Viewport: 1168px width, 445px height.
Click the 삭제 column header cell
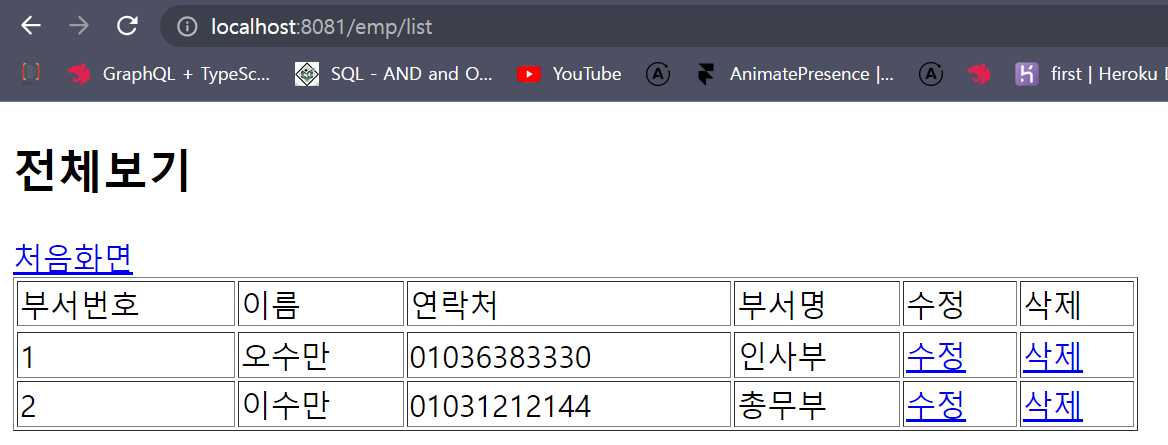click(1077, 304)
